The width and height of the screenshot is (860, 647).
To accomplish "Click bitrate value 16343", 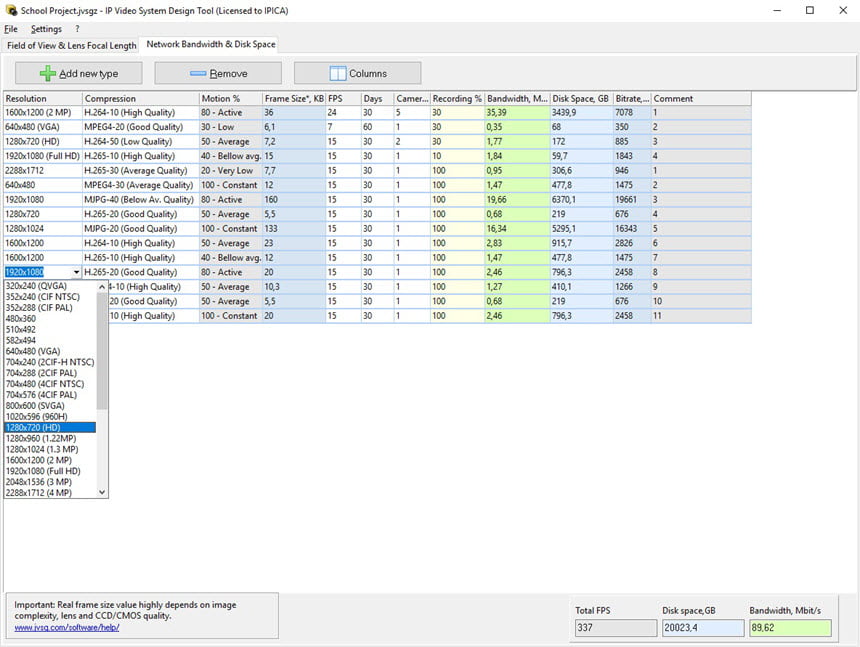I will coord(632,229).
